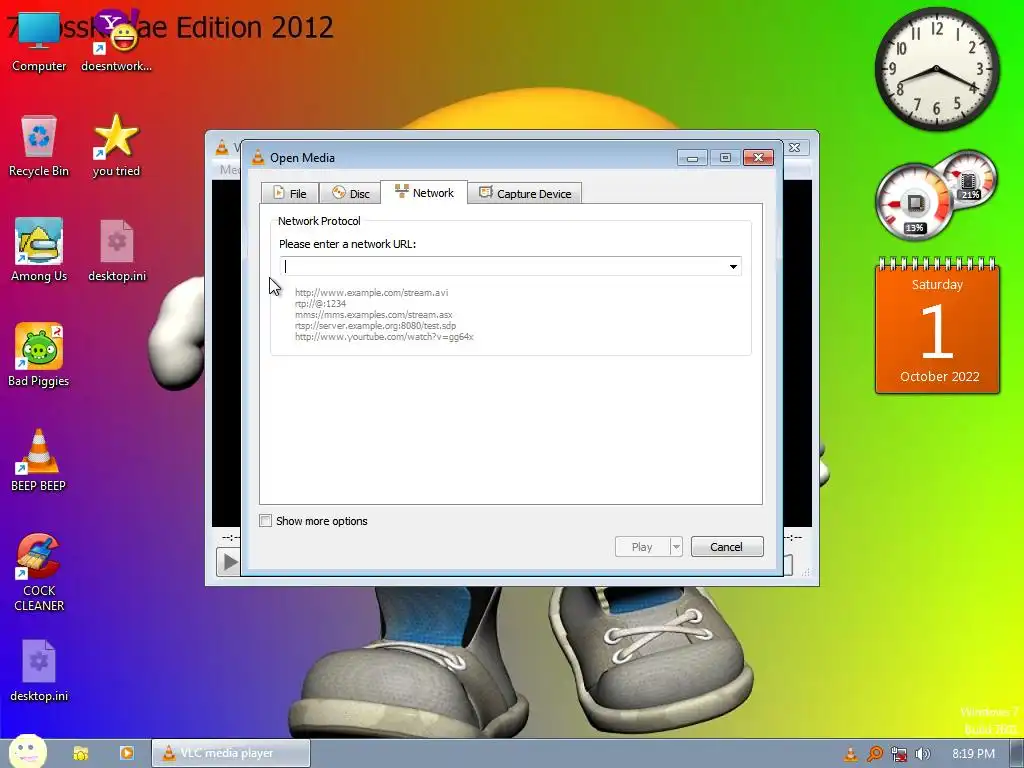Click the Show desktop button

1017,754
